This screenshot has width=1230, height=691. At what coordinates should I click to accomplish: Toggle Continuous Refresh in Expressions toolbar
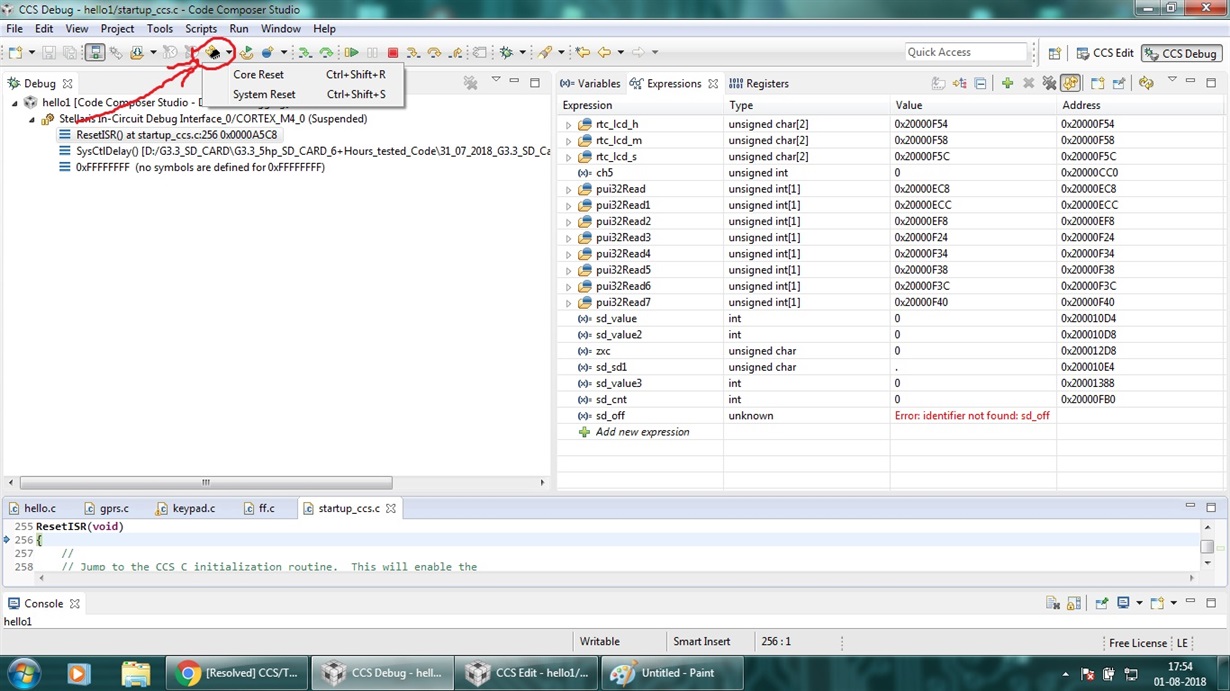tap(1070, 83)
